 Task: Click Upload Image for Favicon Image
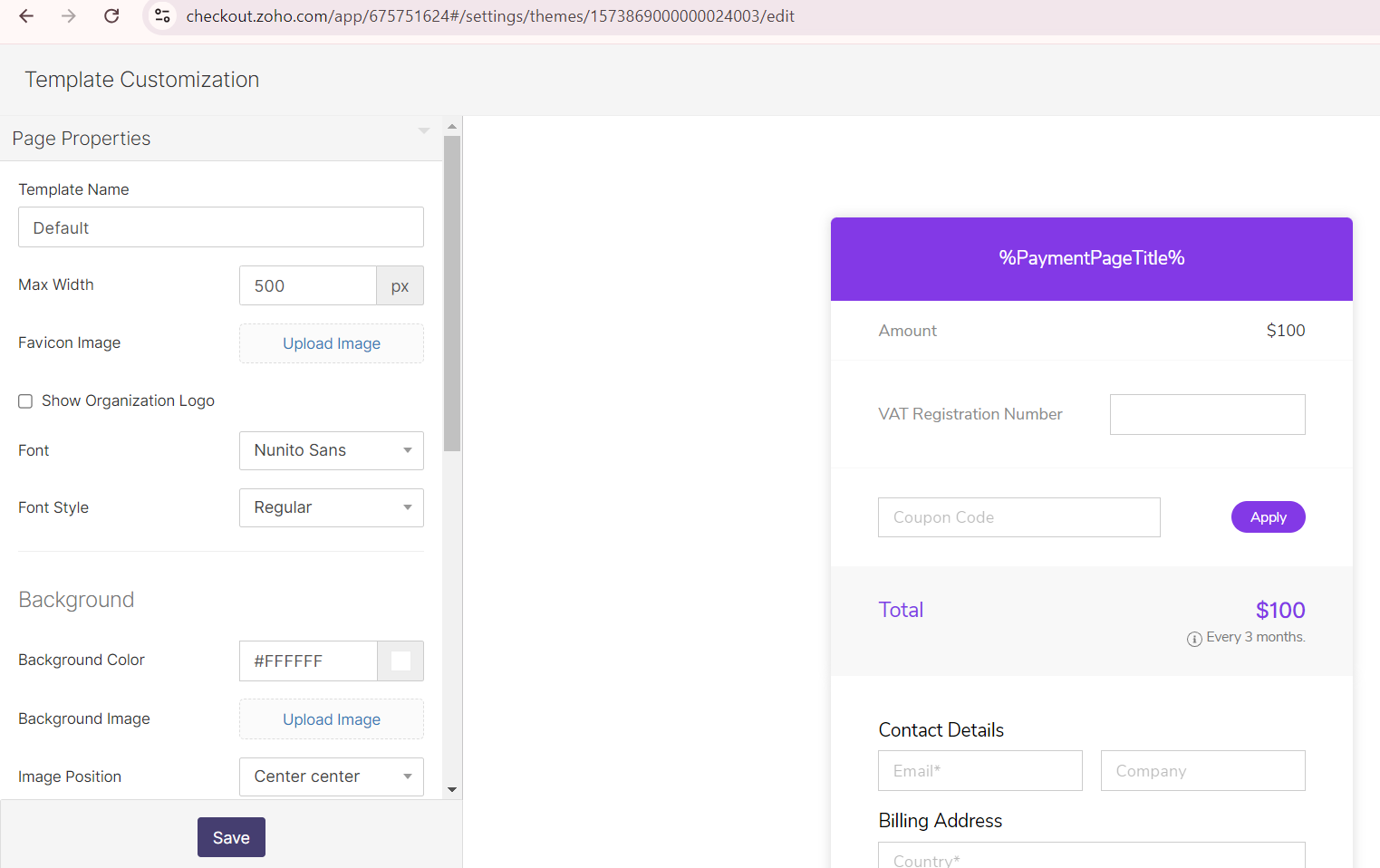(x=331, y=343)
